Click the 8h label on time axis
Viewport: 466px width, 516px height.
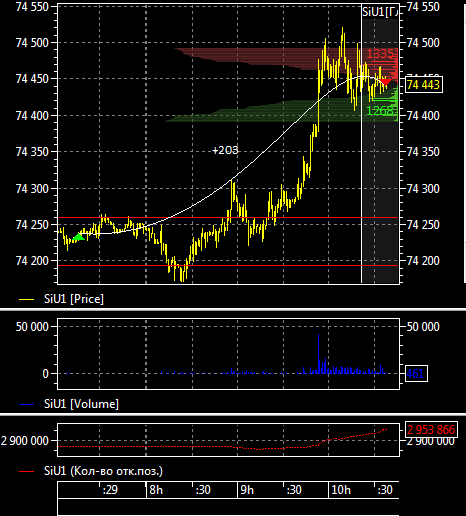(156, 490)
